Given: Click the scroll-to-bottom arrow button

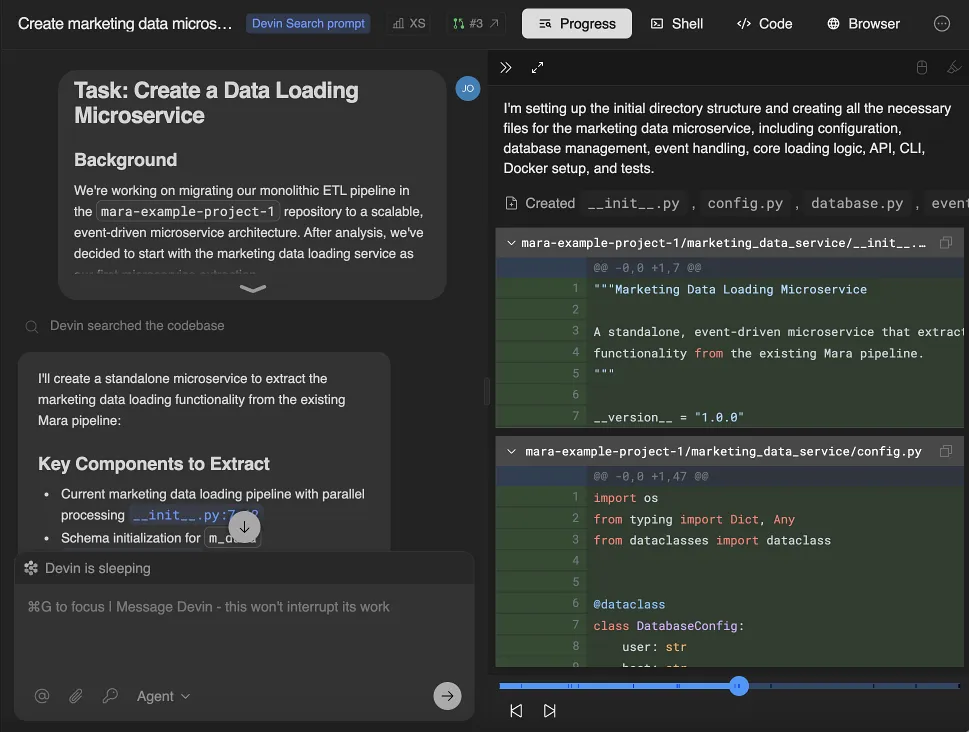Looking at the screenshot, I should 245,527.
